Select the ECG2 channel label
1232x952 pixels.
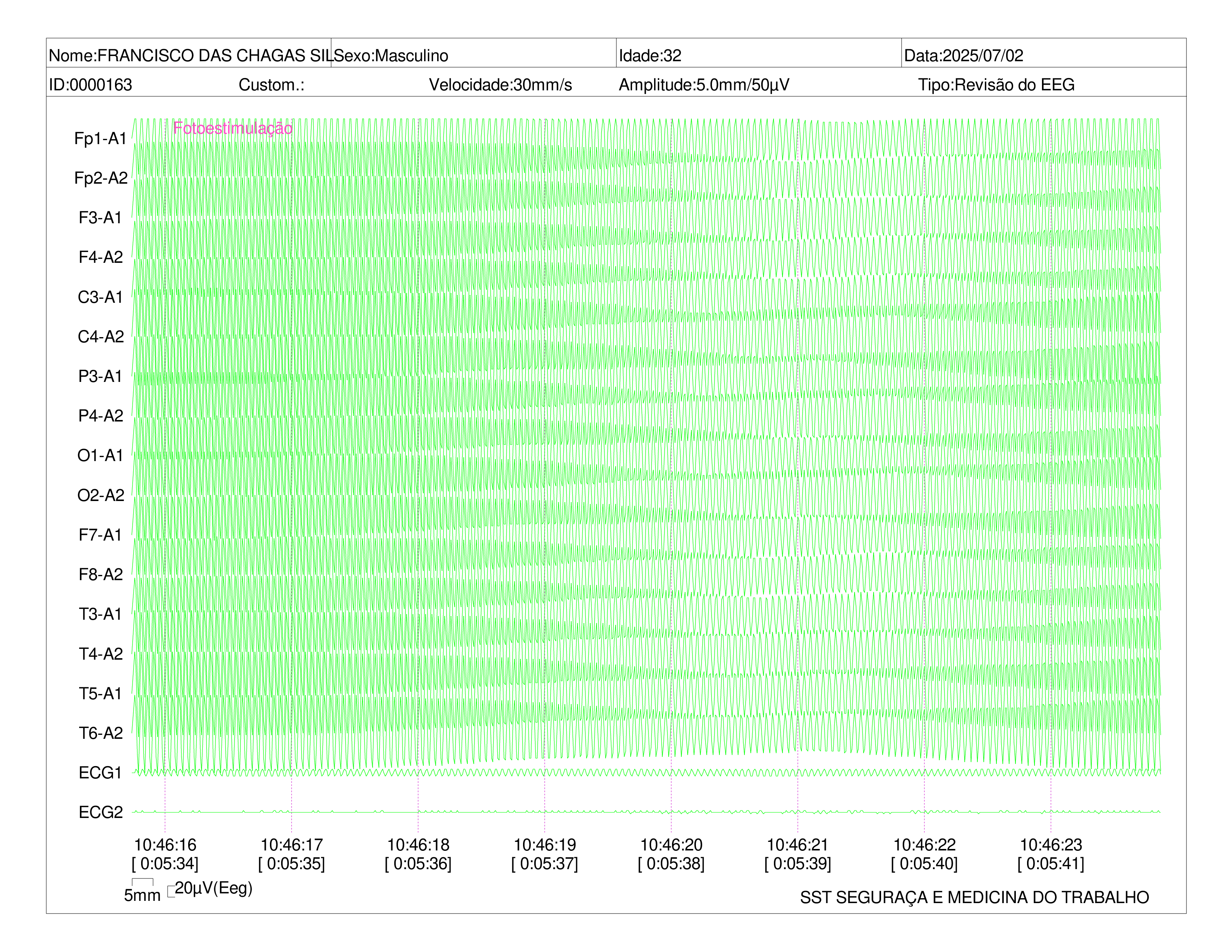pos(100,812)
